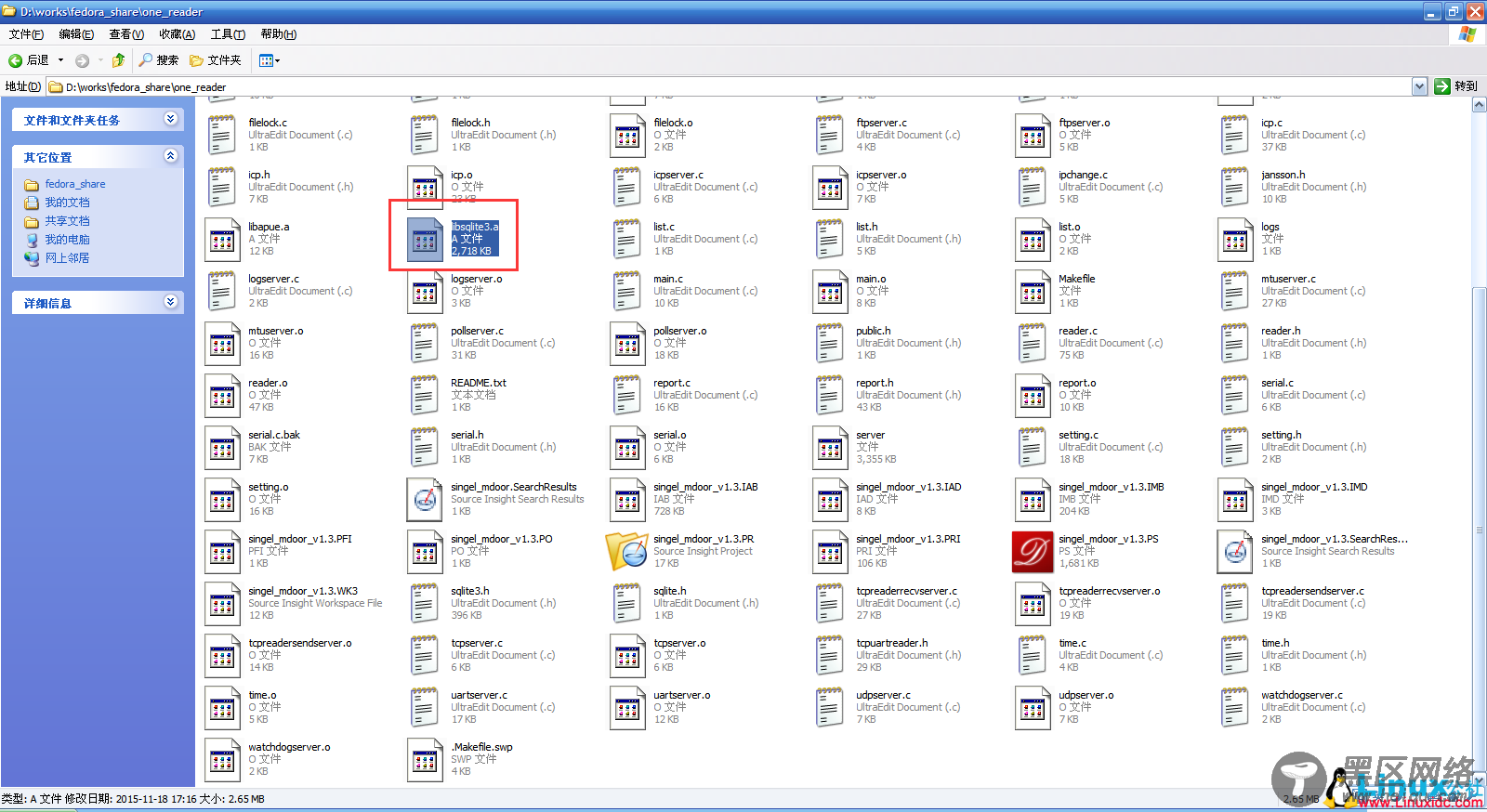
Task: Select singel_mdoor_v1.3.WK3 workspace file icon
Action: coord(222,604)
